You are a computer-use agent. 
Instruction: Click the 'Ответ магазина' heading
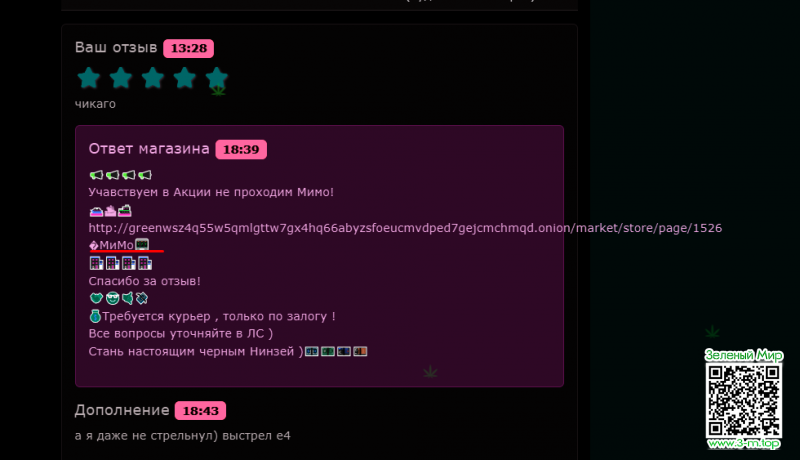tap(149, 149)
